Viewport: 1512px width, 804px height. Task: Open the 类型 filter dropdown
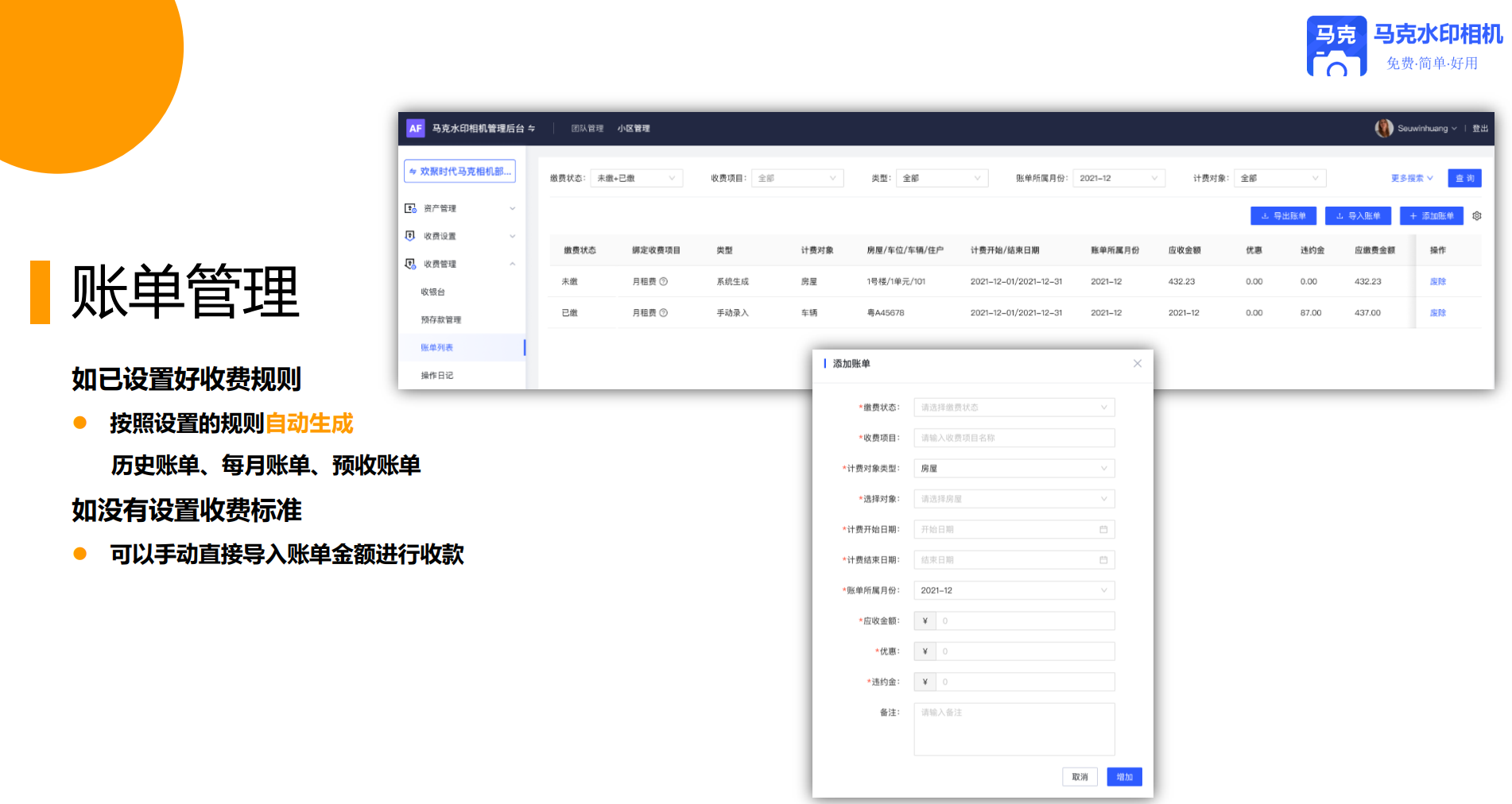[x=942, y=178]
